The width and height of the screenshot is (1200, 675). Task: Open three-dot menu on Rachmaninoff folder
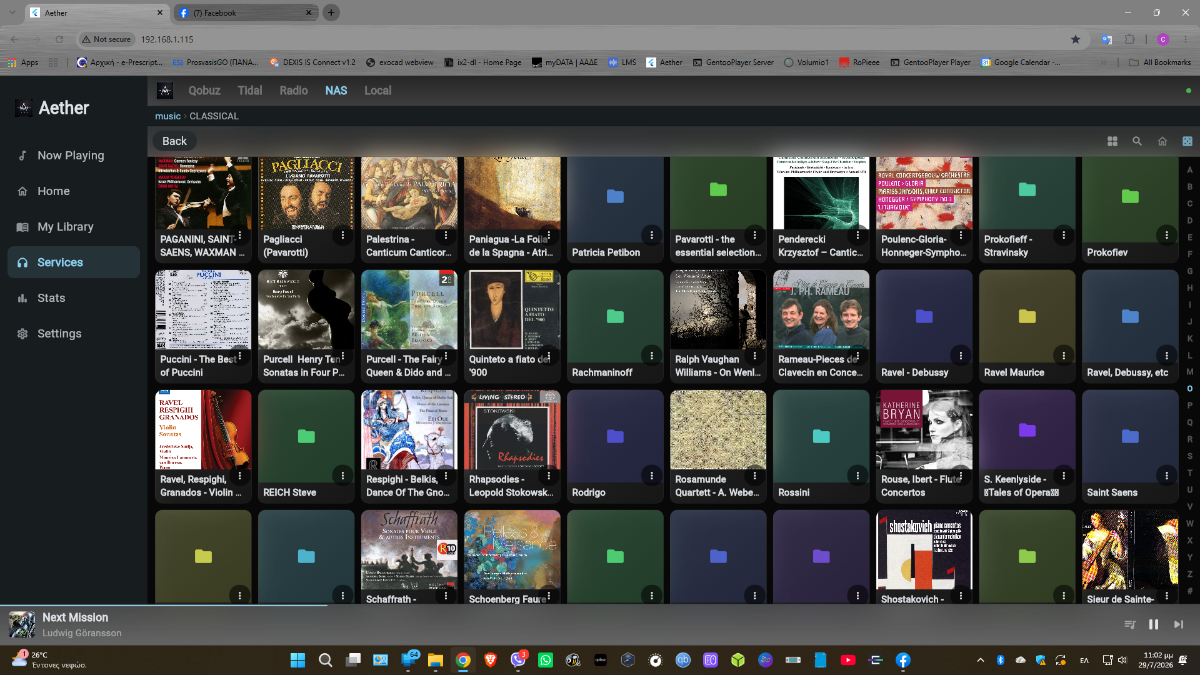pos(651,354)
